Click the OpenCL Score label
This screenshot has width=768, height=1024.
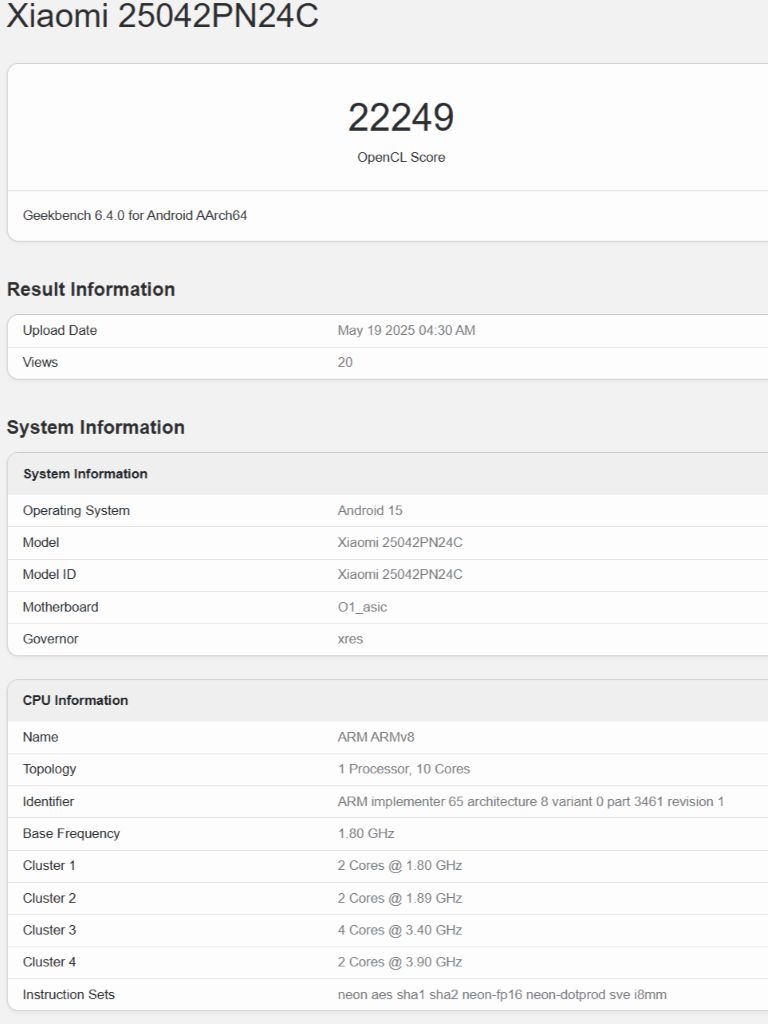click(x=401, y=157)
